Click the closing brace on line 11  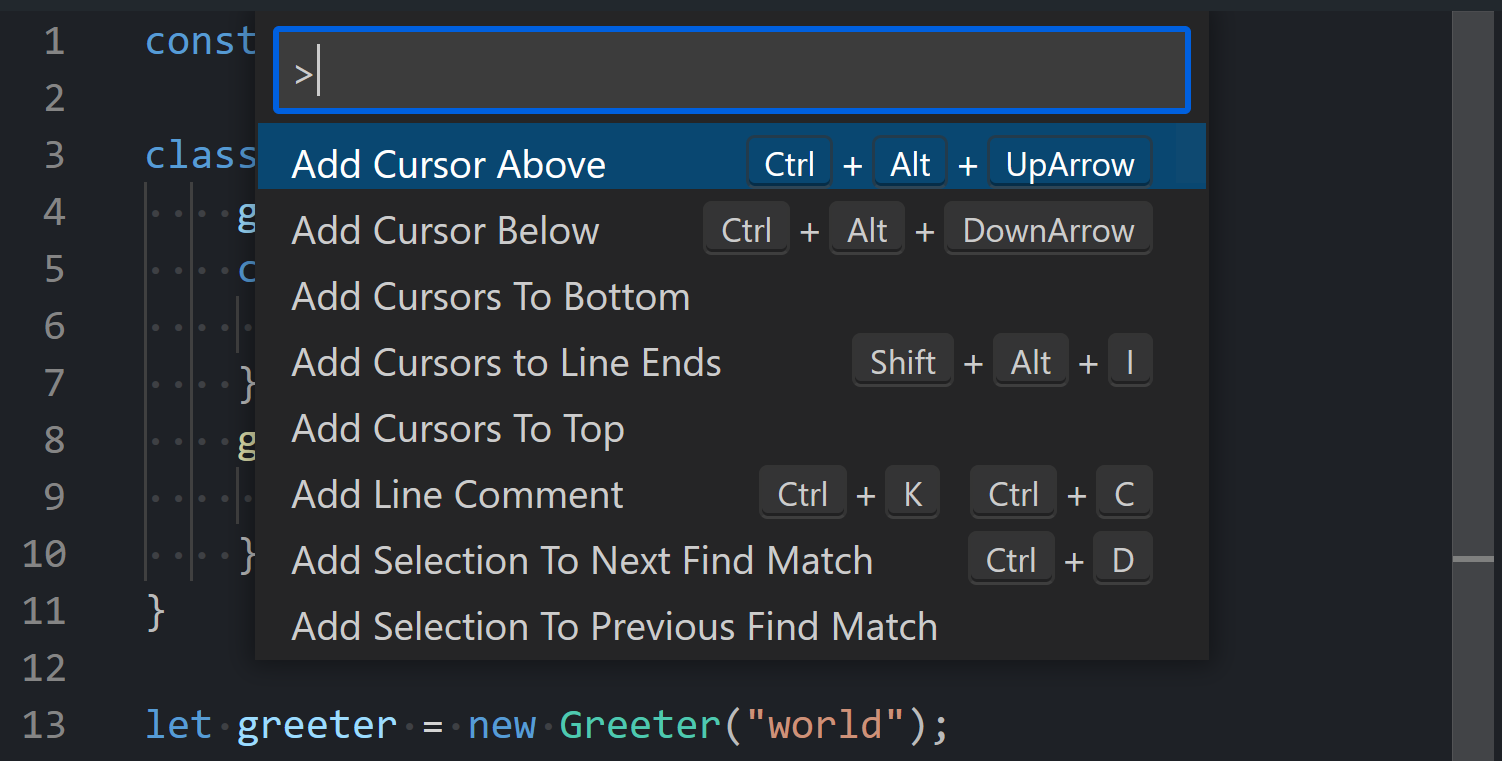(x=155, y=611)
